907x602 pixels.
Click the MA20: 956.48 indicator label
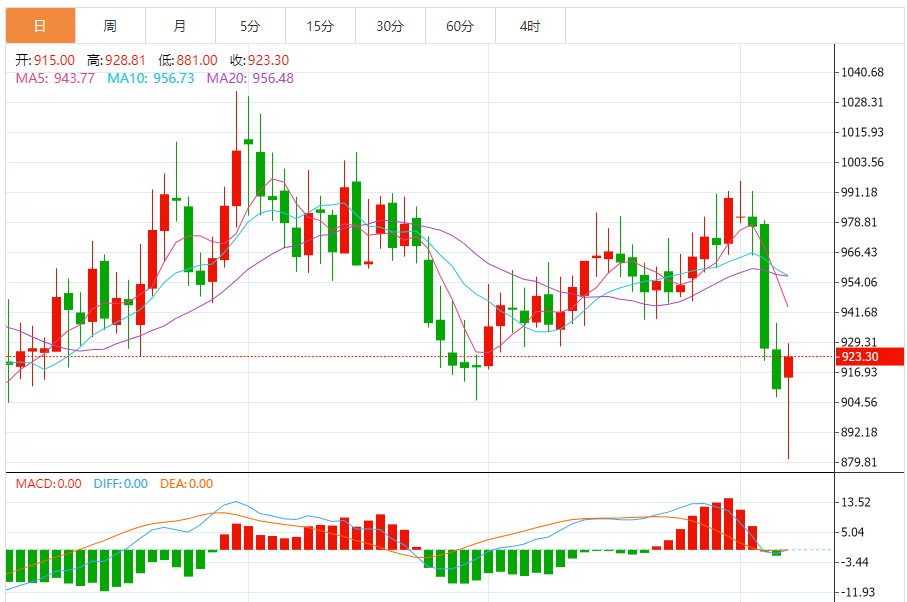click(250, 78)
